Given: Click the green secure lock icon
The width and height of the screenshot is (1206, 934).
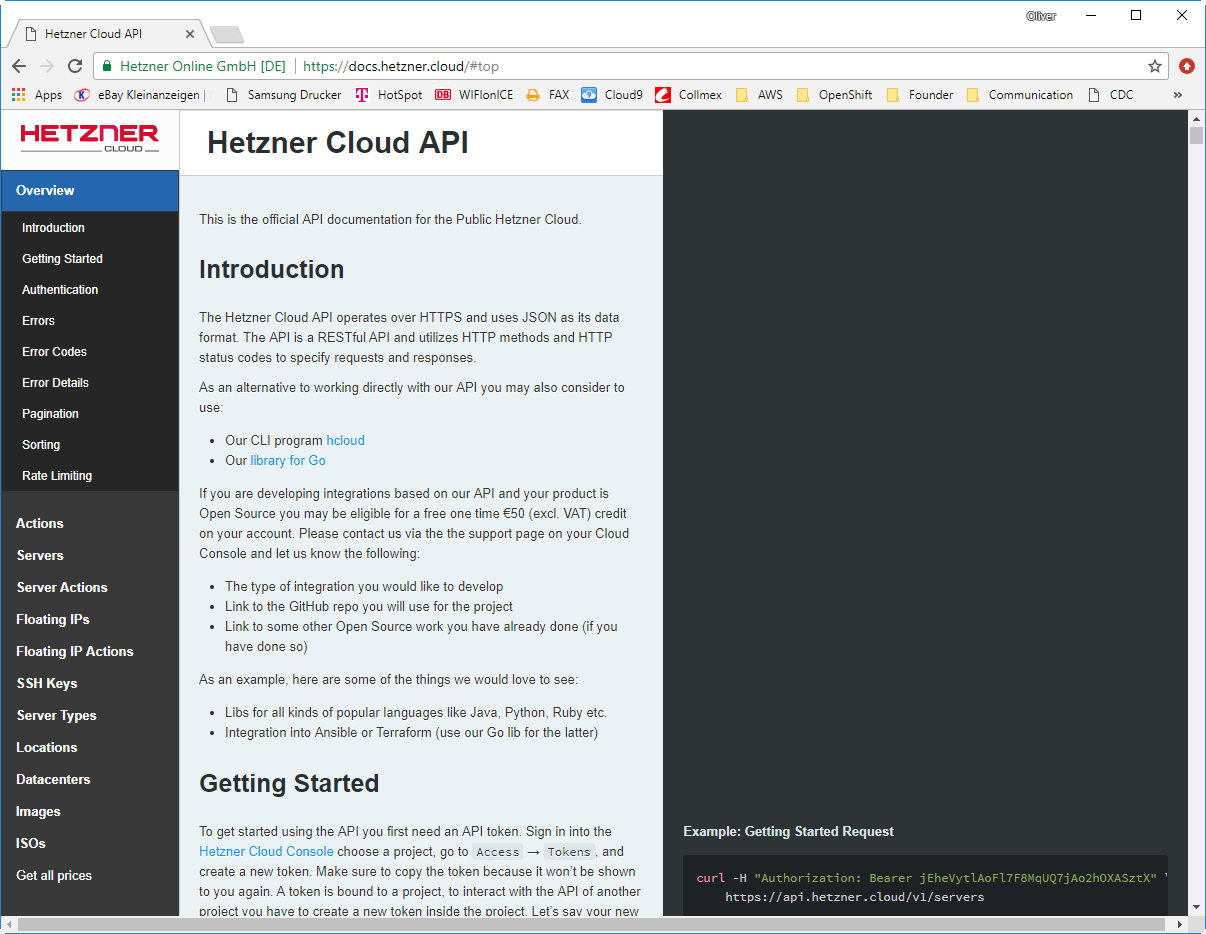Looking at the screenshot, I should point(107,66).
